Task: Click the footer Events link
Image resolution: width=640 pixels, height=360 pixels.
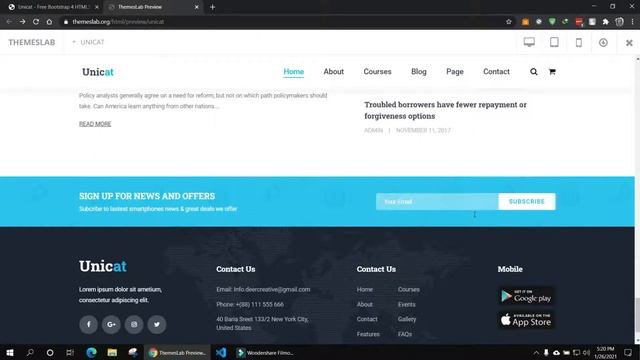Action: [407, 304]
